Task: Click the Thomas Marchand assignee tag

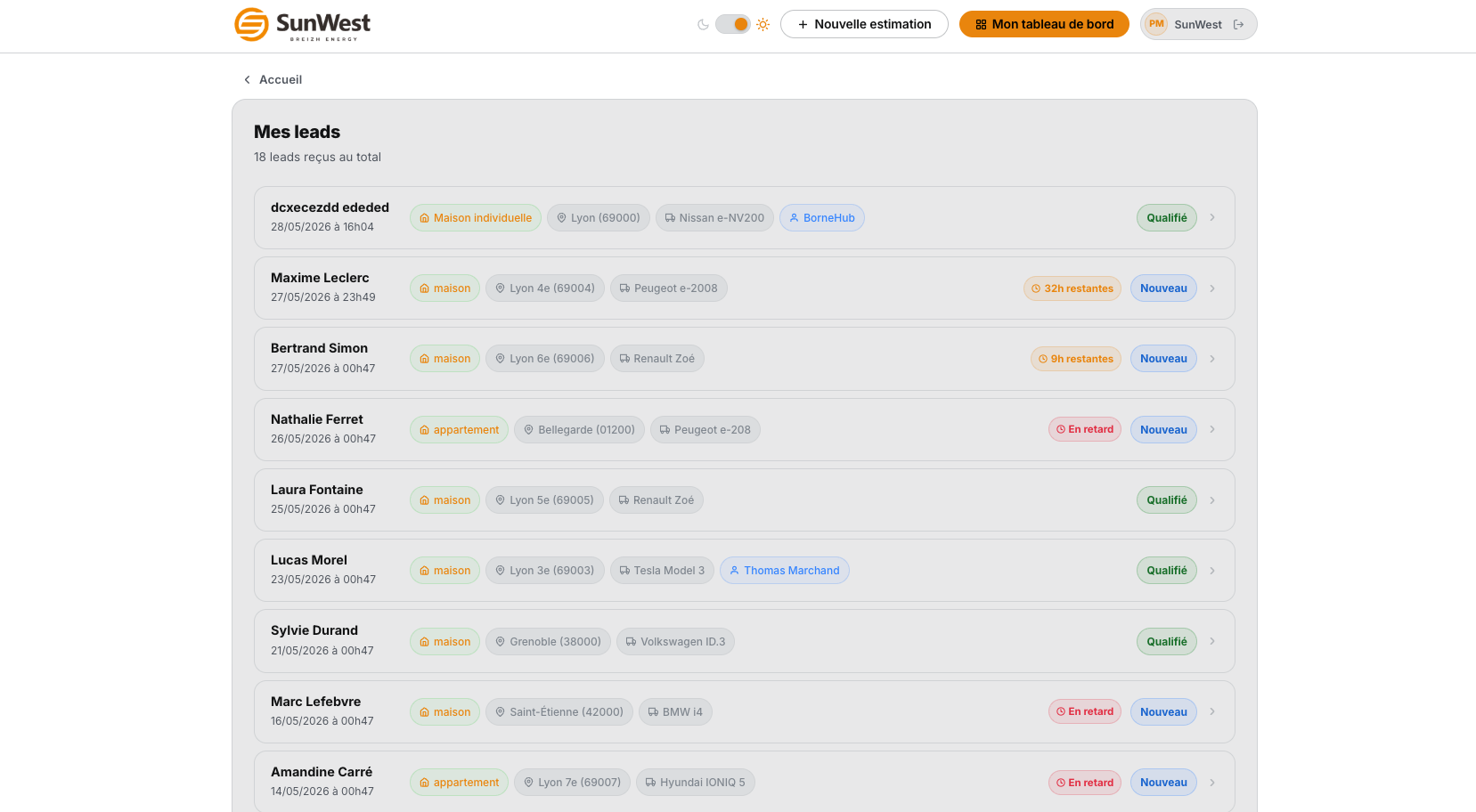Action: (785, 571)
